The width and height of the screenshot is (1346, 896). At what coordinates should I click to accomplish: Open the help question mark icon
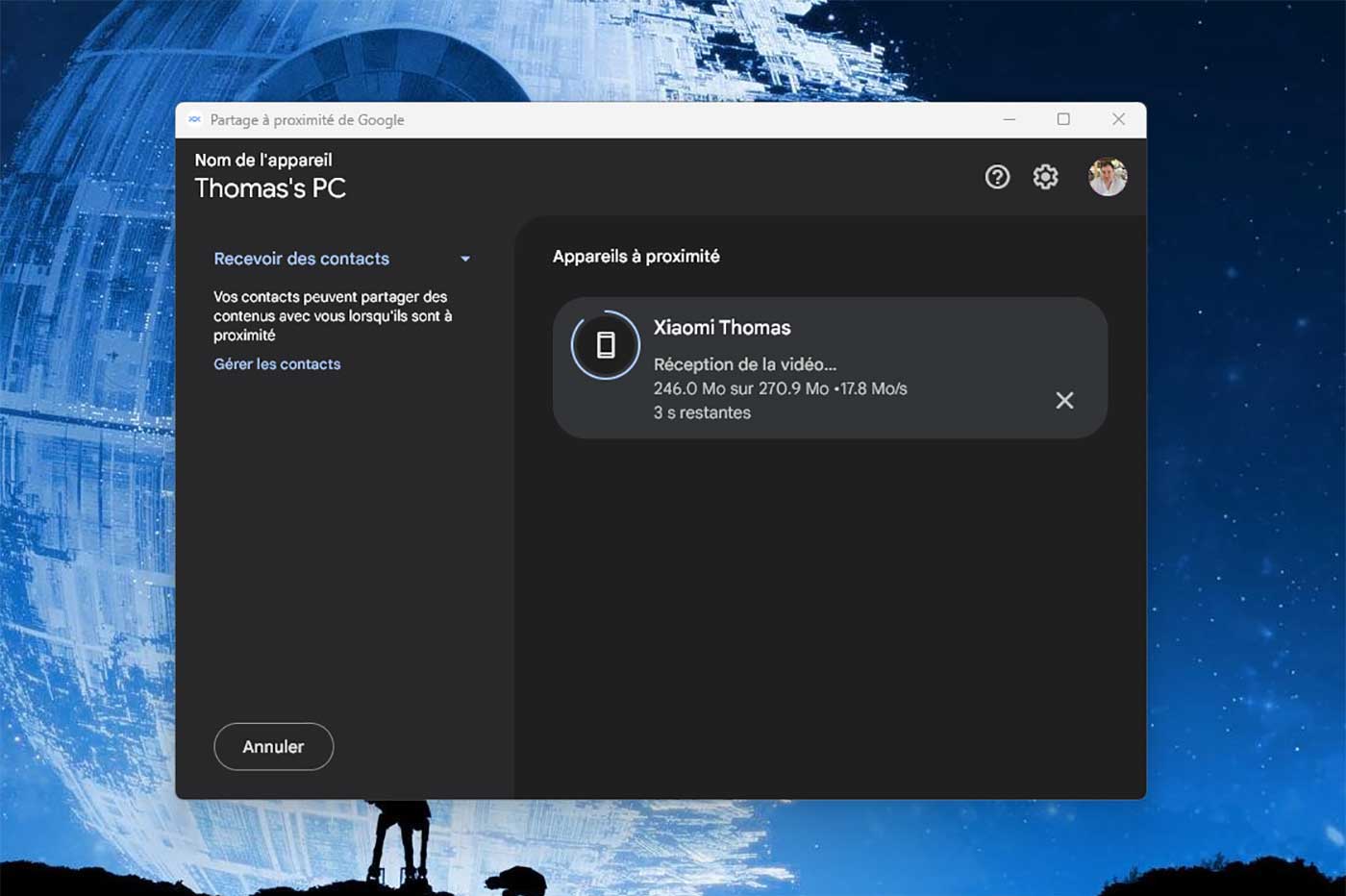pos(997,177)
